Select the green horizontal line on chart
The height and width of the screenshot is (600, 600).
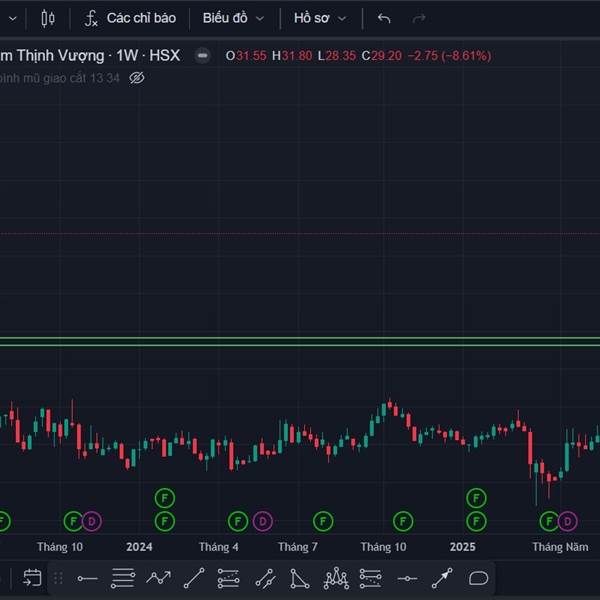tap(300, 342)
